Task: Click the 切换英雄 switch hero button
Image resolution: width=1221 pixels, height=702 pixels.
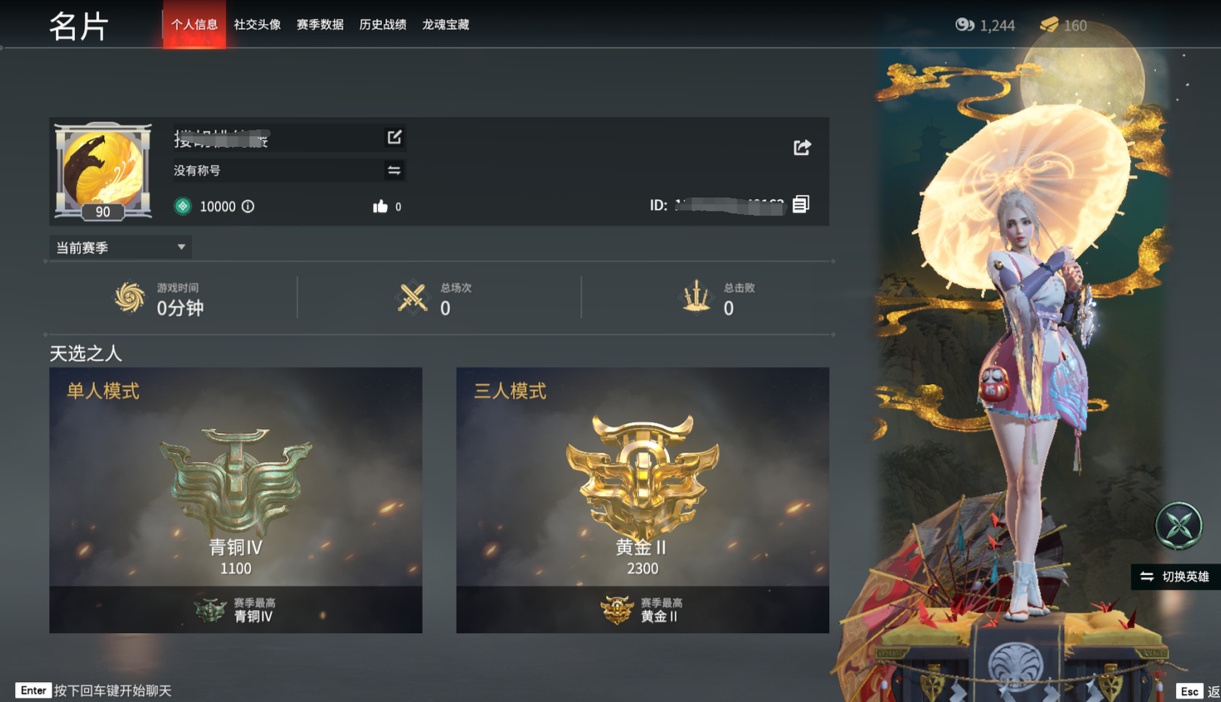Action: tap(1176, 577)
